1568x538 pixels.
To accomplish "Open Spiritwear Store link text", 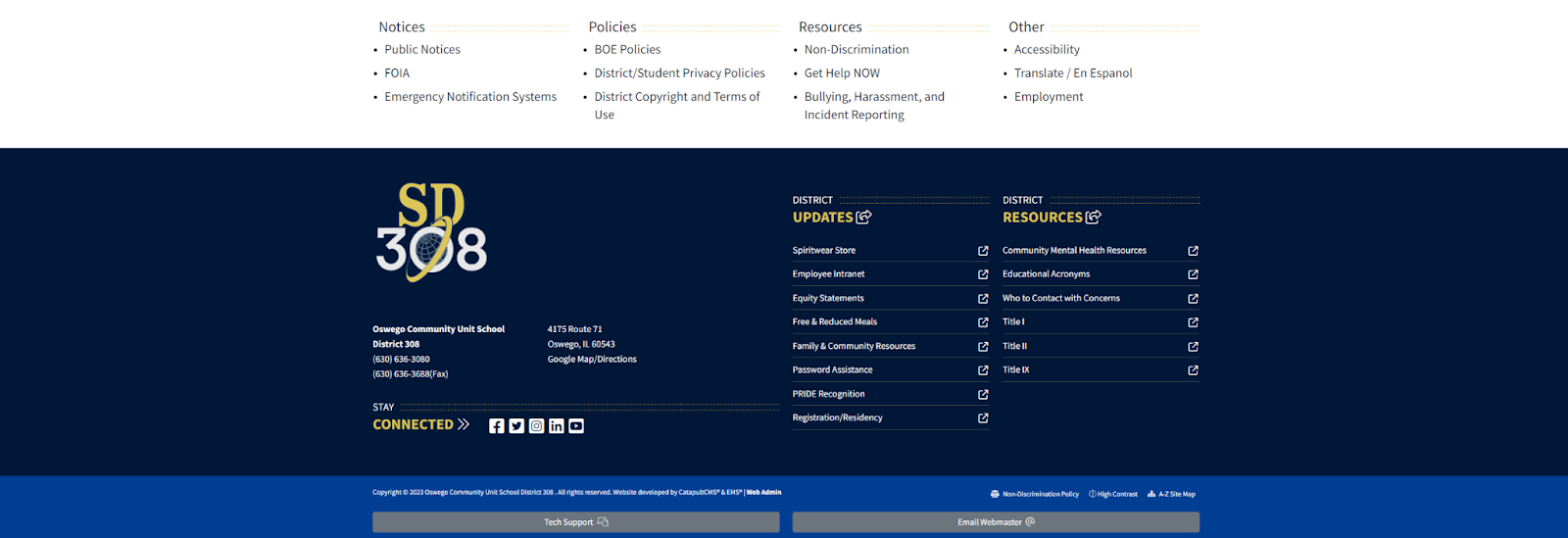I will click(x=824, y=251).
